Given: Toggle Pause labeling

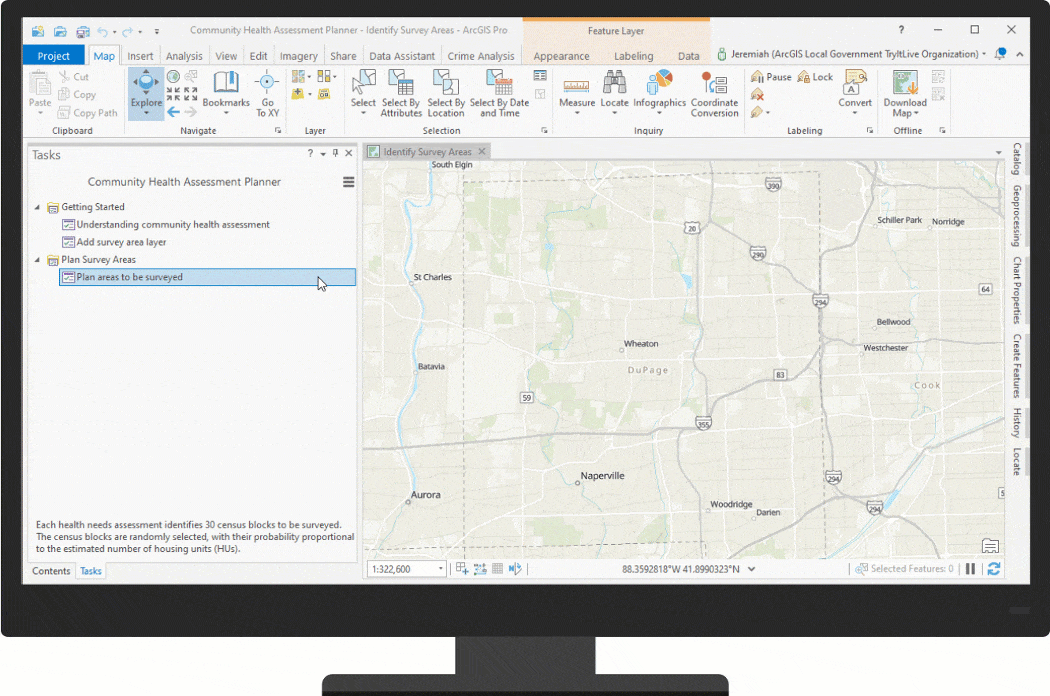Looking at the screenshot, I should 771,77.
